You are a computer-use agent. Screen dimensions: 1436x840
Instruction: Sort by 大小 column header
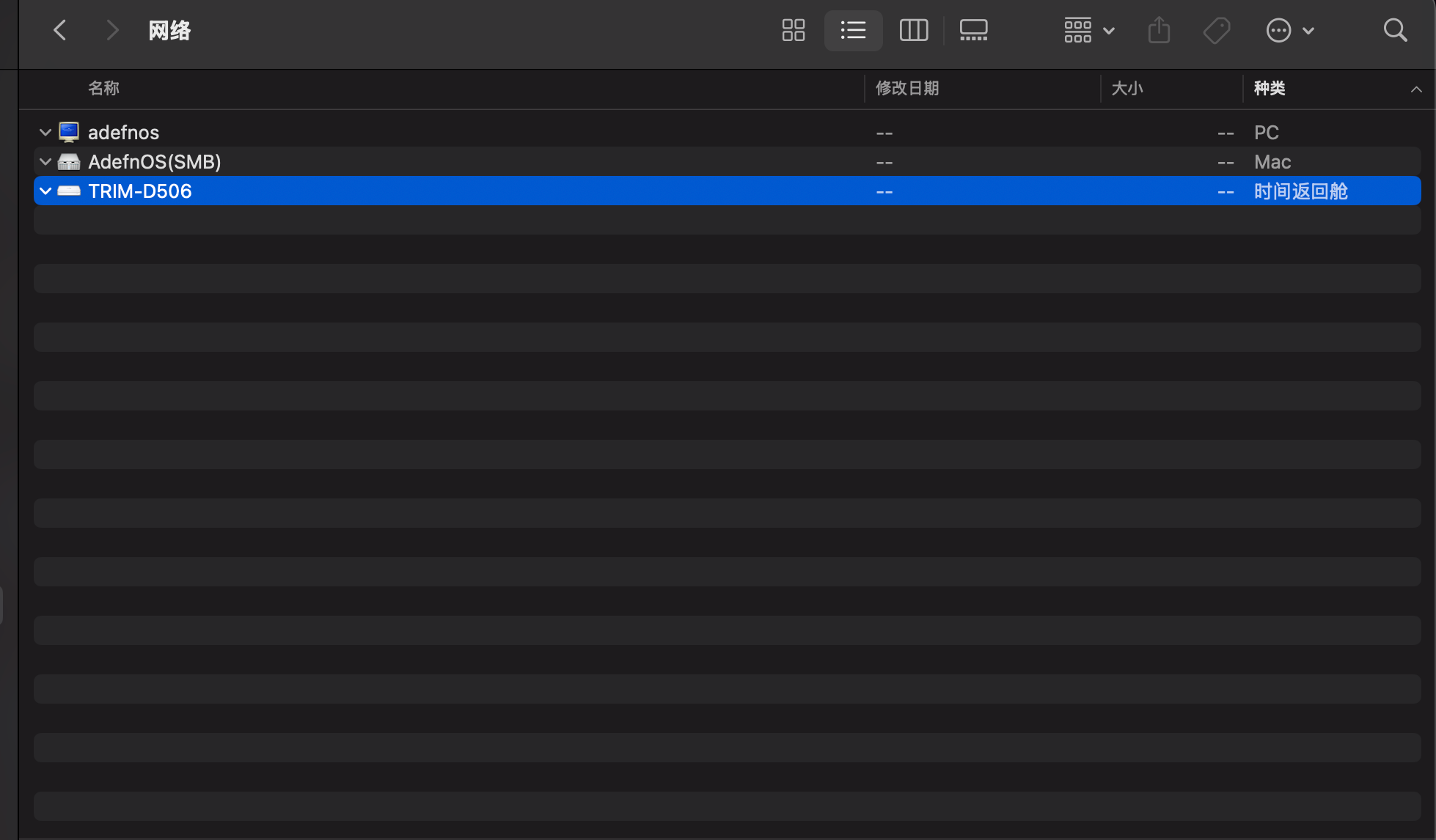click(1127, 89)
